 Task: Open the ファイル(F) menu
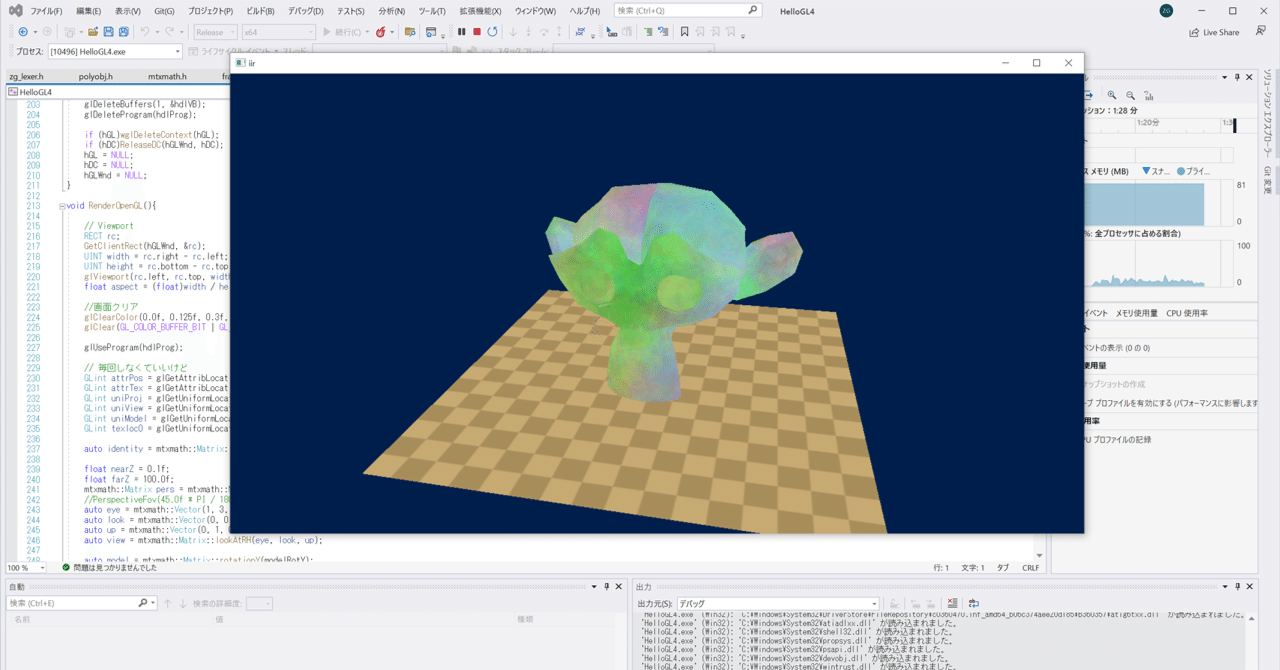pyautogui.click(x=46, y=11)
